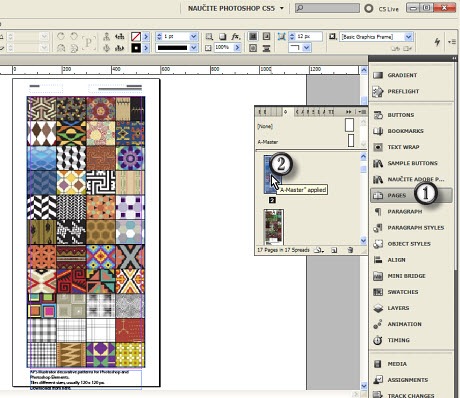The image size is (460, 398).
Task: Click the drop shadow icon
Action: (222, 36)
